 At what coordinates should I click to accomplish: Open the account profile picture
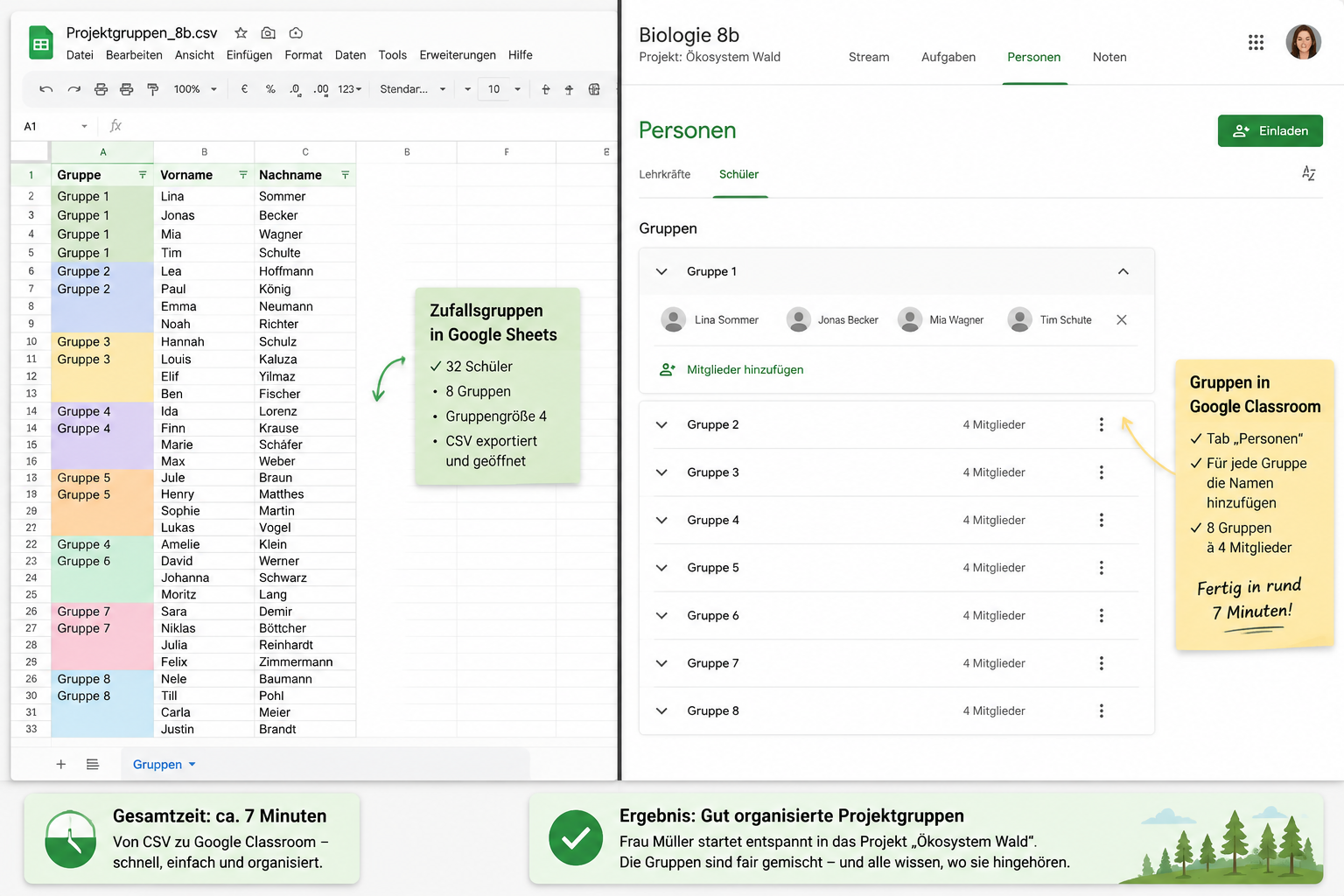(1303, 42)
